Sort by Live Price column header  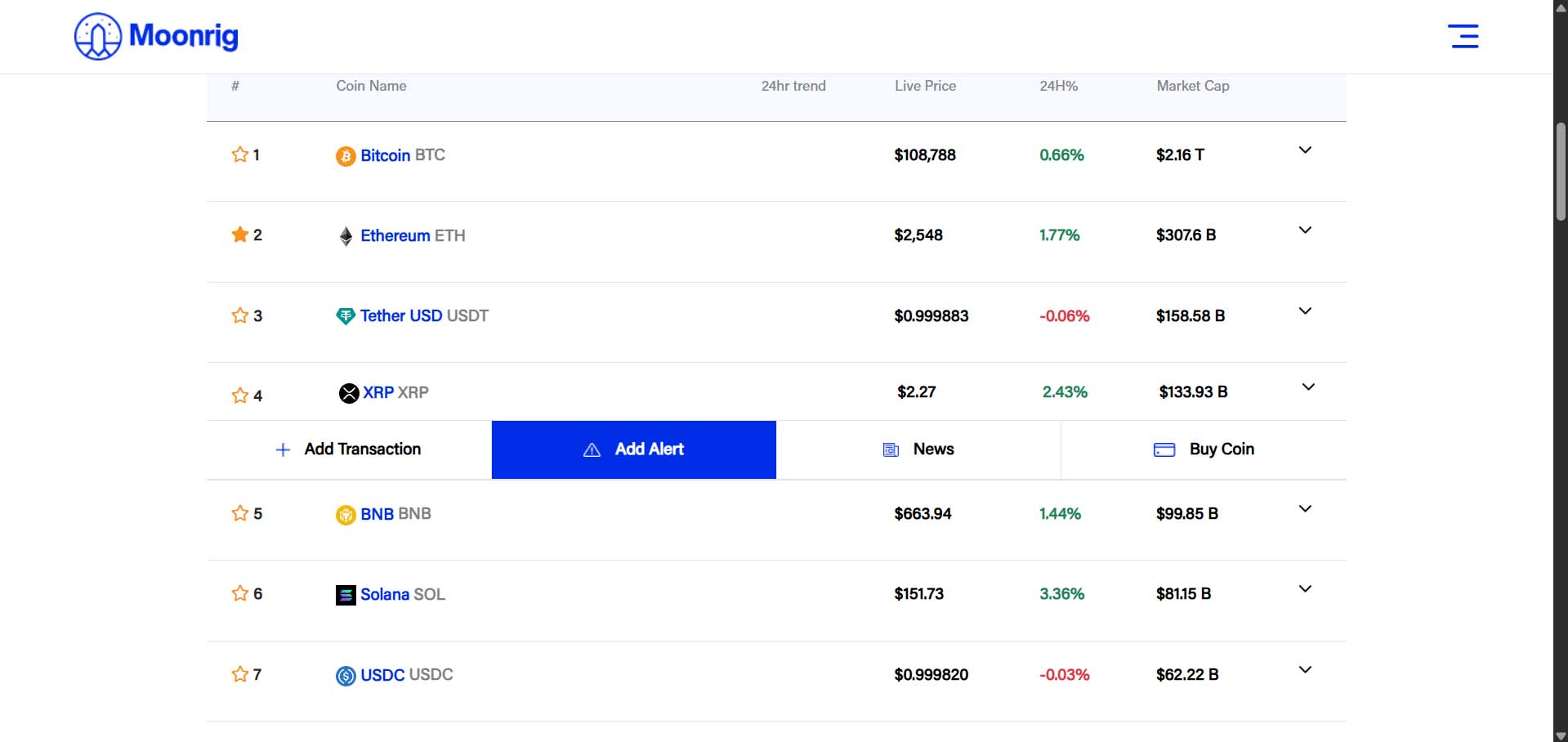pos(925,86)
